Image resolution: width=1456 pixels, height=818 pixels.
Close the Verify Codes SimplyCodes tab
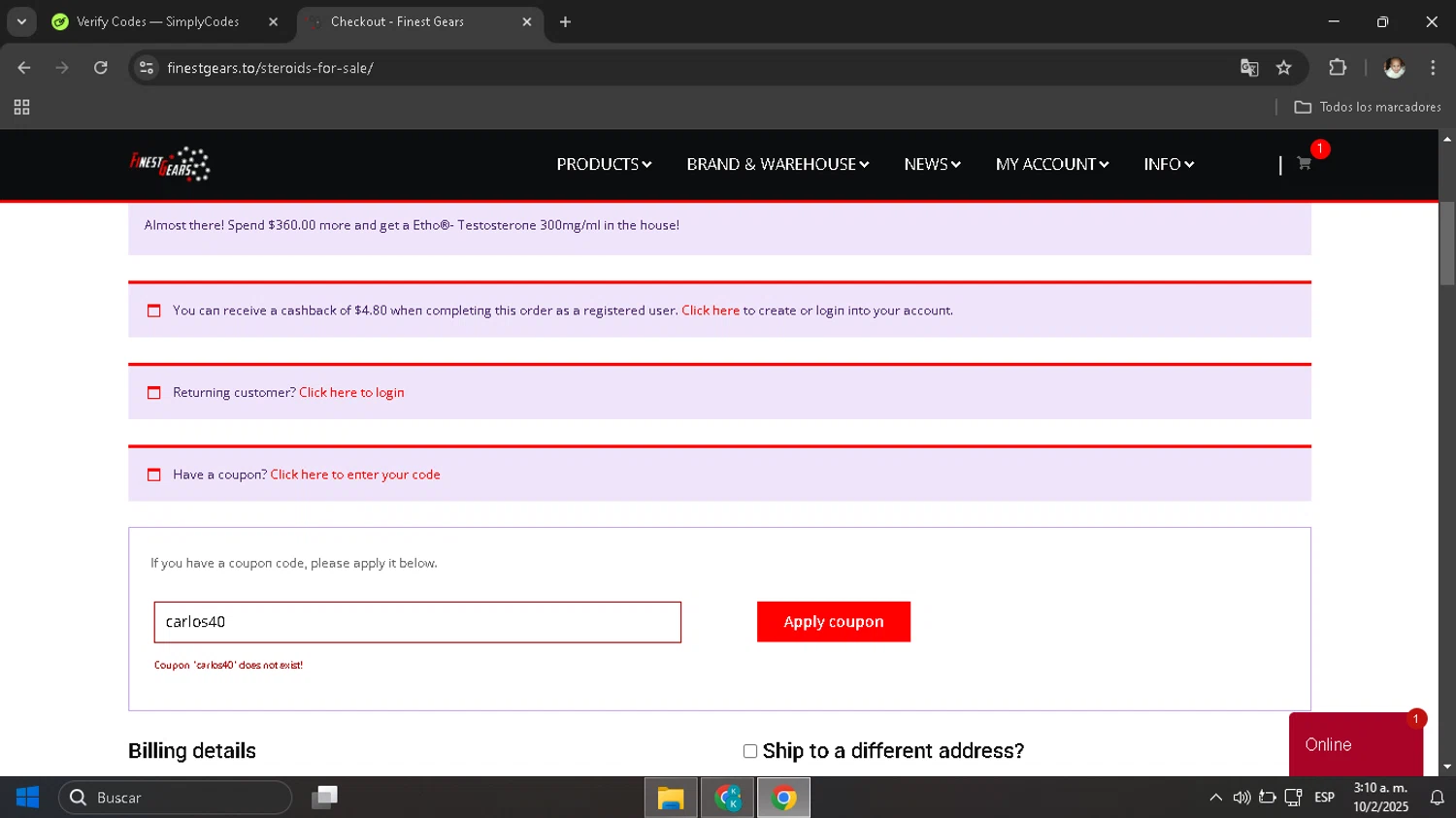[x=273, y=21]
